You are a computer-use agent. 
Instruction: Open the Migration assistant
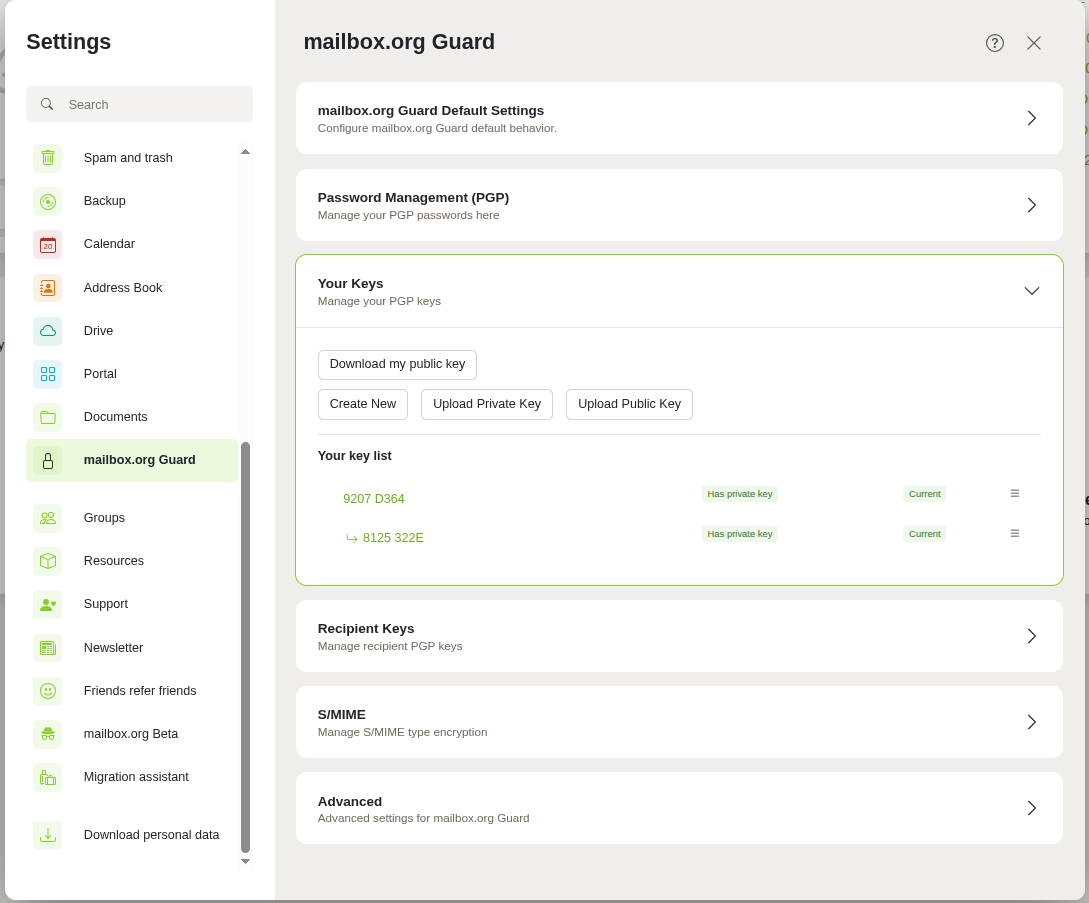132,777
